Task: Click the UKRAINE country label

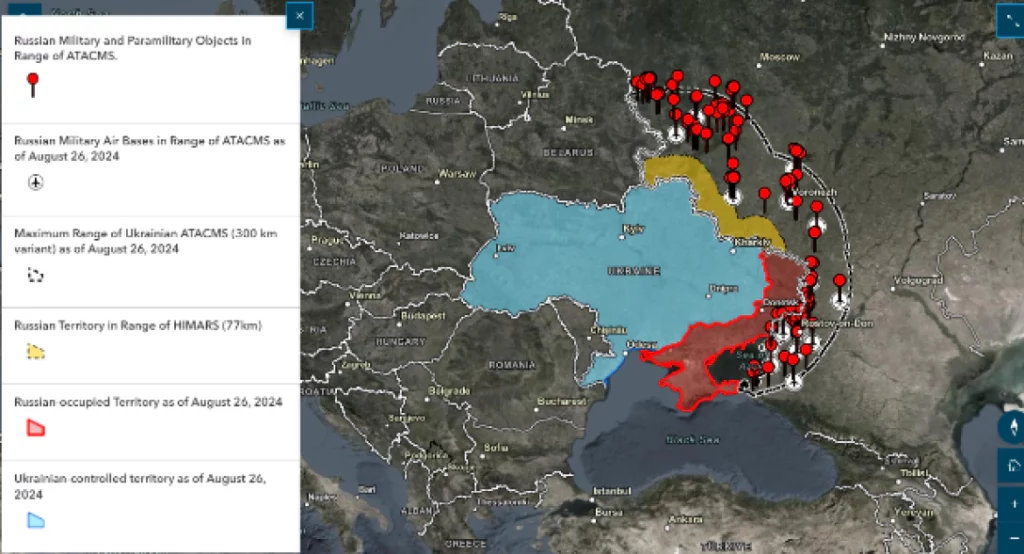Action: [x=633, y=270]
